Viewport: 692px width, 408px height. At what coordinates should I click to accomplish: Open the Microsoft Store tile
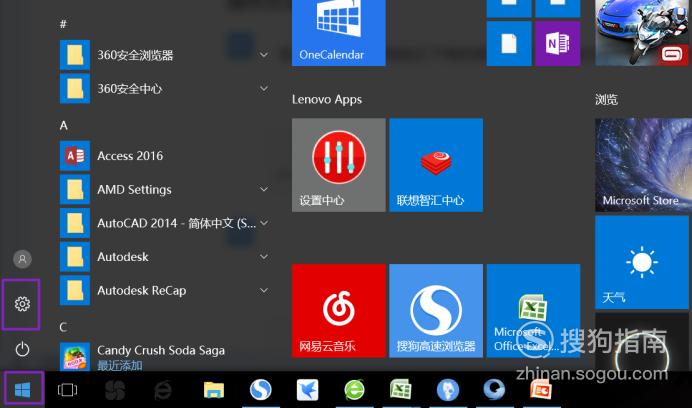click(643, 165)
